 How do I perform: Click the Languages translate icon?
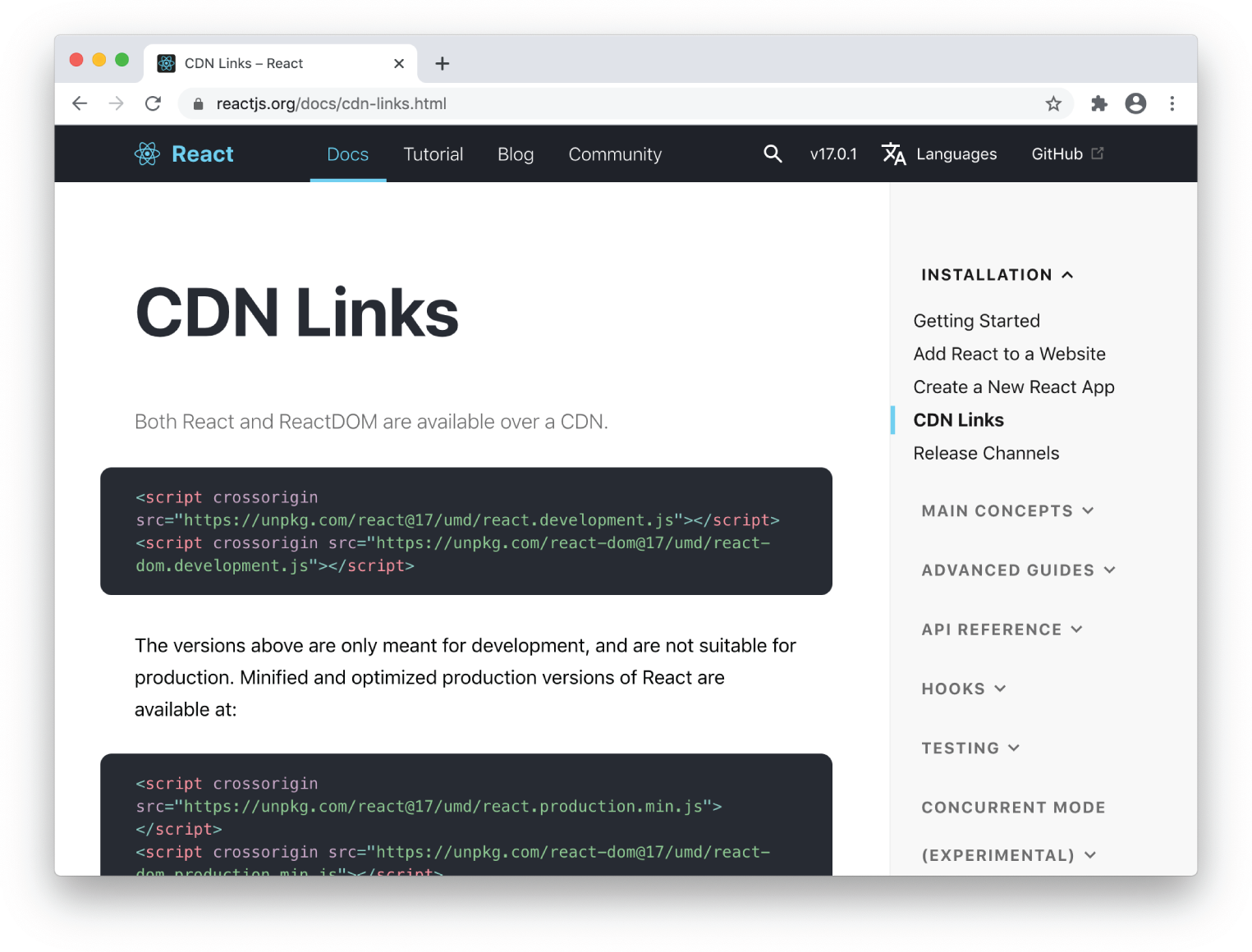893,153
